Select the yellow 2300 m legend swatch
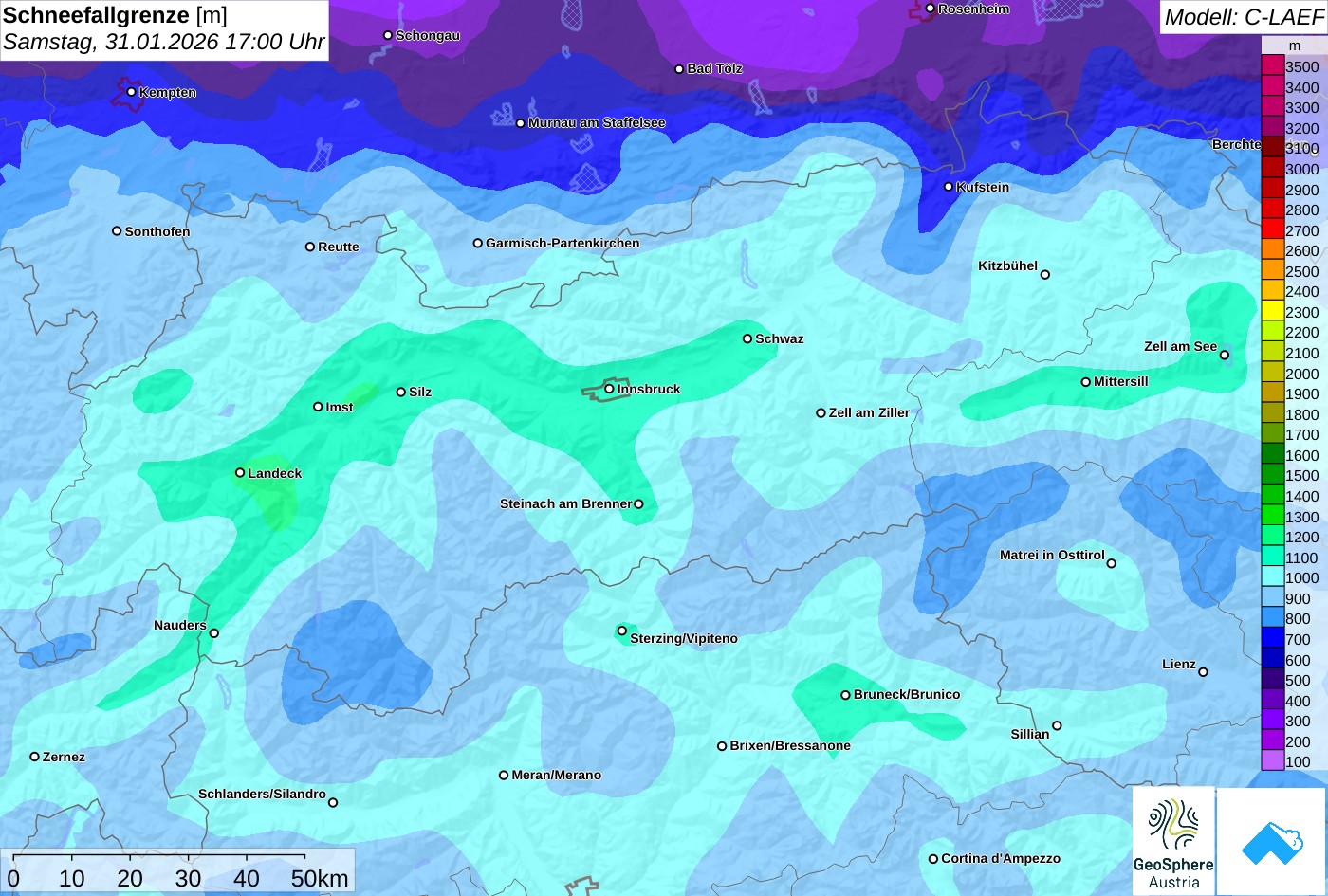The height and width of the screenshot is (896, 1328). coord(1272,312)
